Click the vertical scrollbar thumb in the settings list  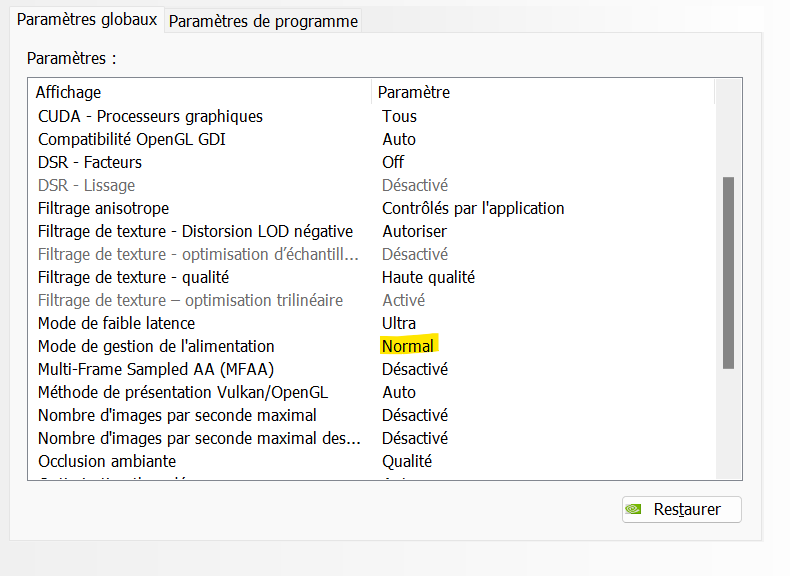click(x=728, y=272)
